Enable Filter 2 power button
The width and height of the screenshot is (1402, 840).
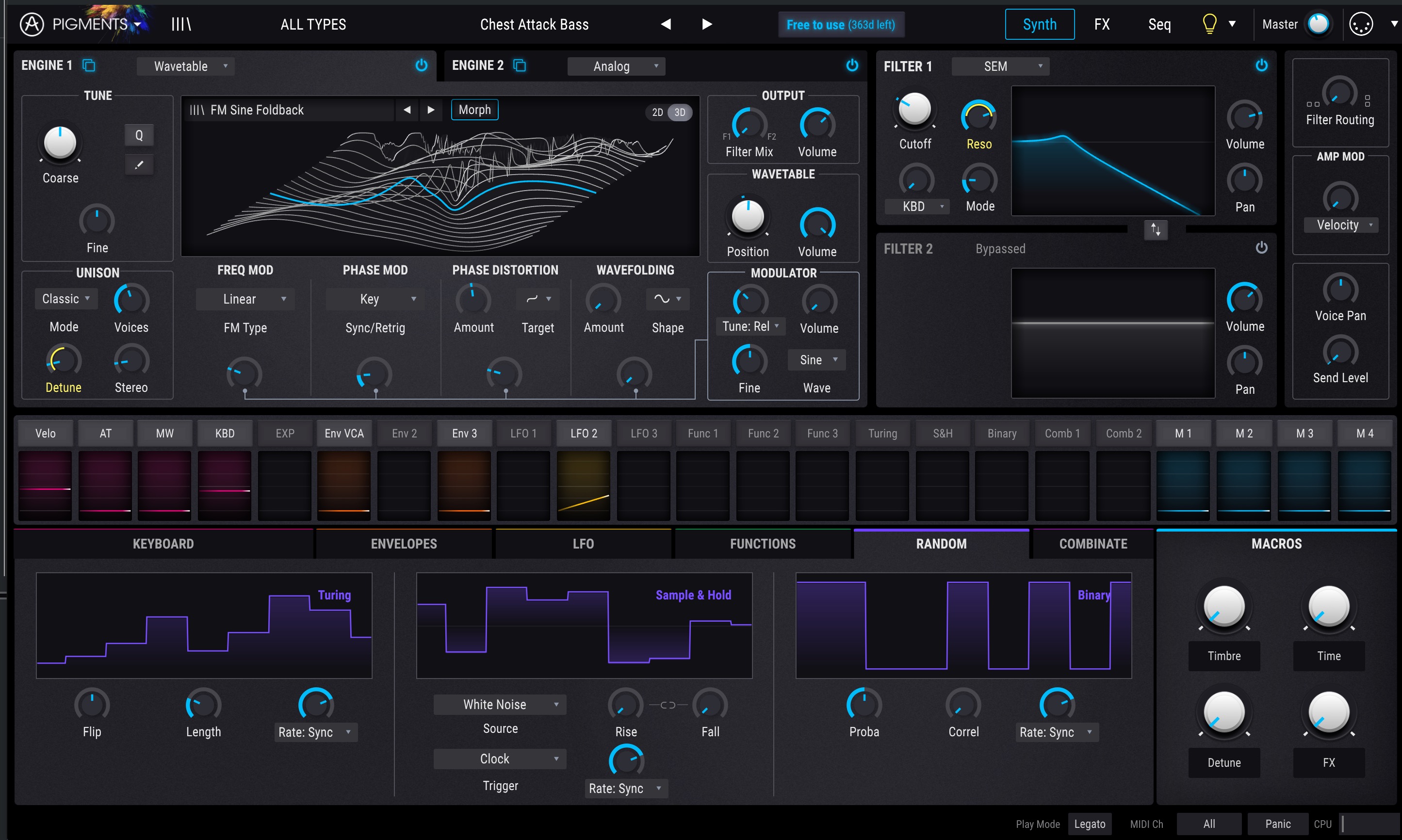click(x=1262, y=247)
